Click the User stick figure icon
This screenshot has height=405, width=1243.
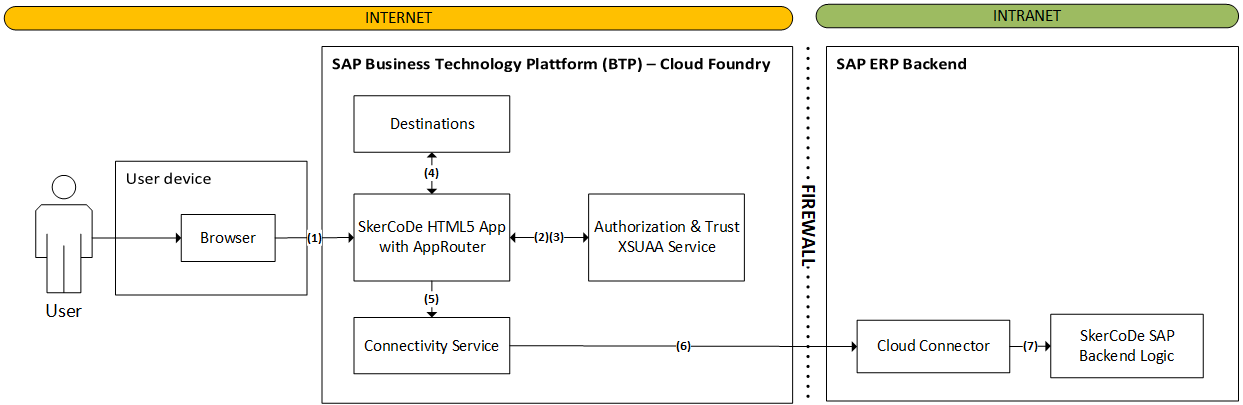click(x=64, y=236)
